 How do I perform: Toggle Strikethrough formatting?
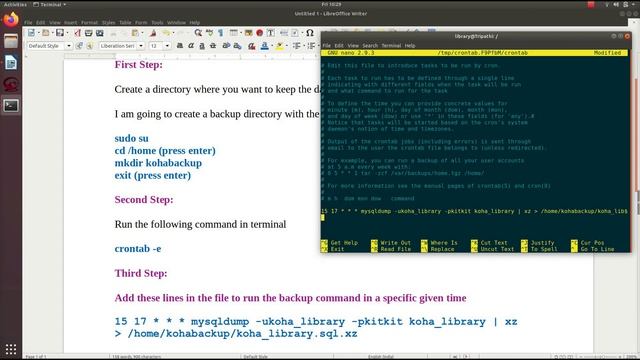click(x=213, y=46)
